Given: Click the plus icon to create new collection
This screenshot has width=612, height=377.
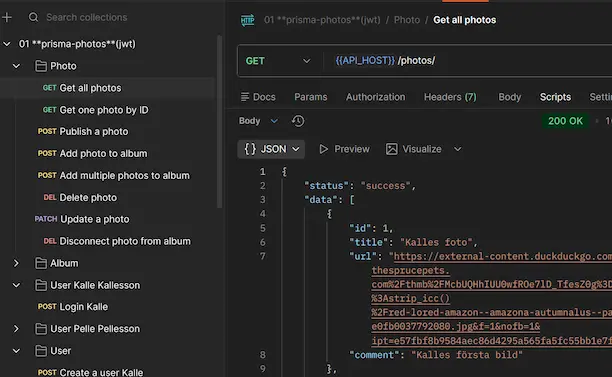Looking at the screenshot, I should [x=7, y=18].
